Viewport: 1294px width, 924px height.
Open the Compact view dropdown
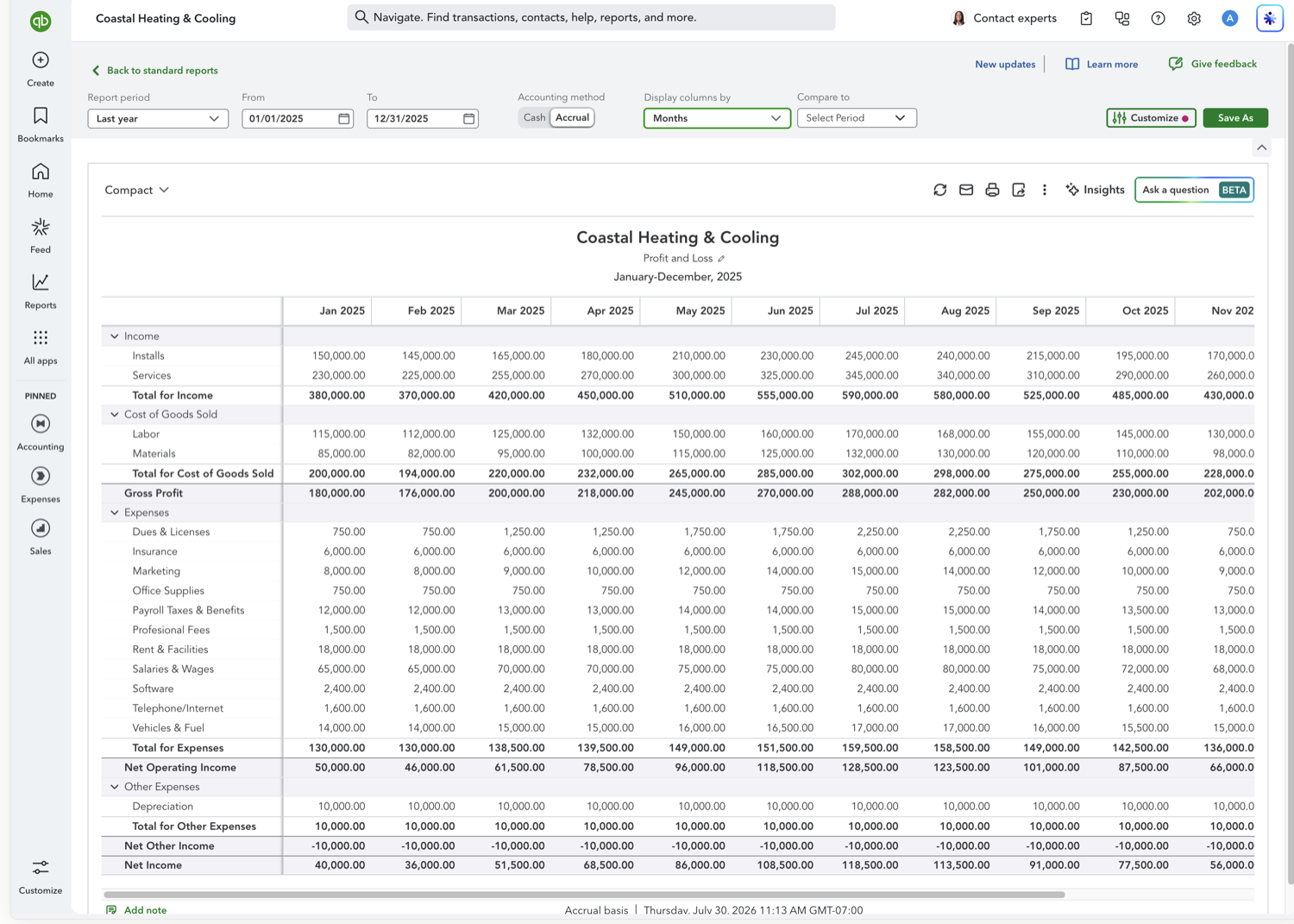click(137, 190)
